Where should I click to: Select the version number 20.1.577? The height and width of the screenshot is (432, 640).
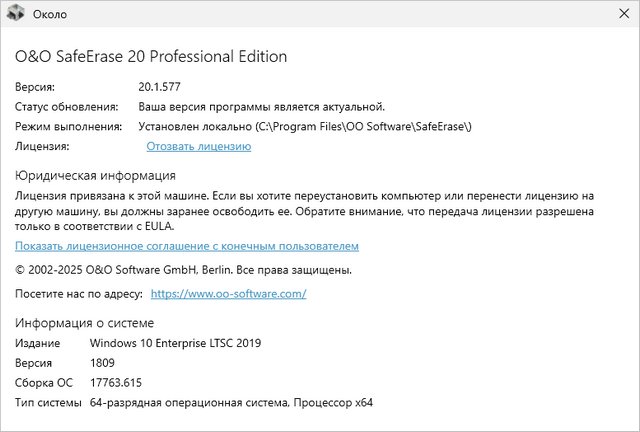(160, 87)
